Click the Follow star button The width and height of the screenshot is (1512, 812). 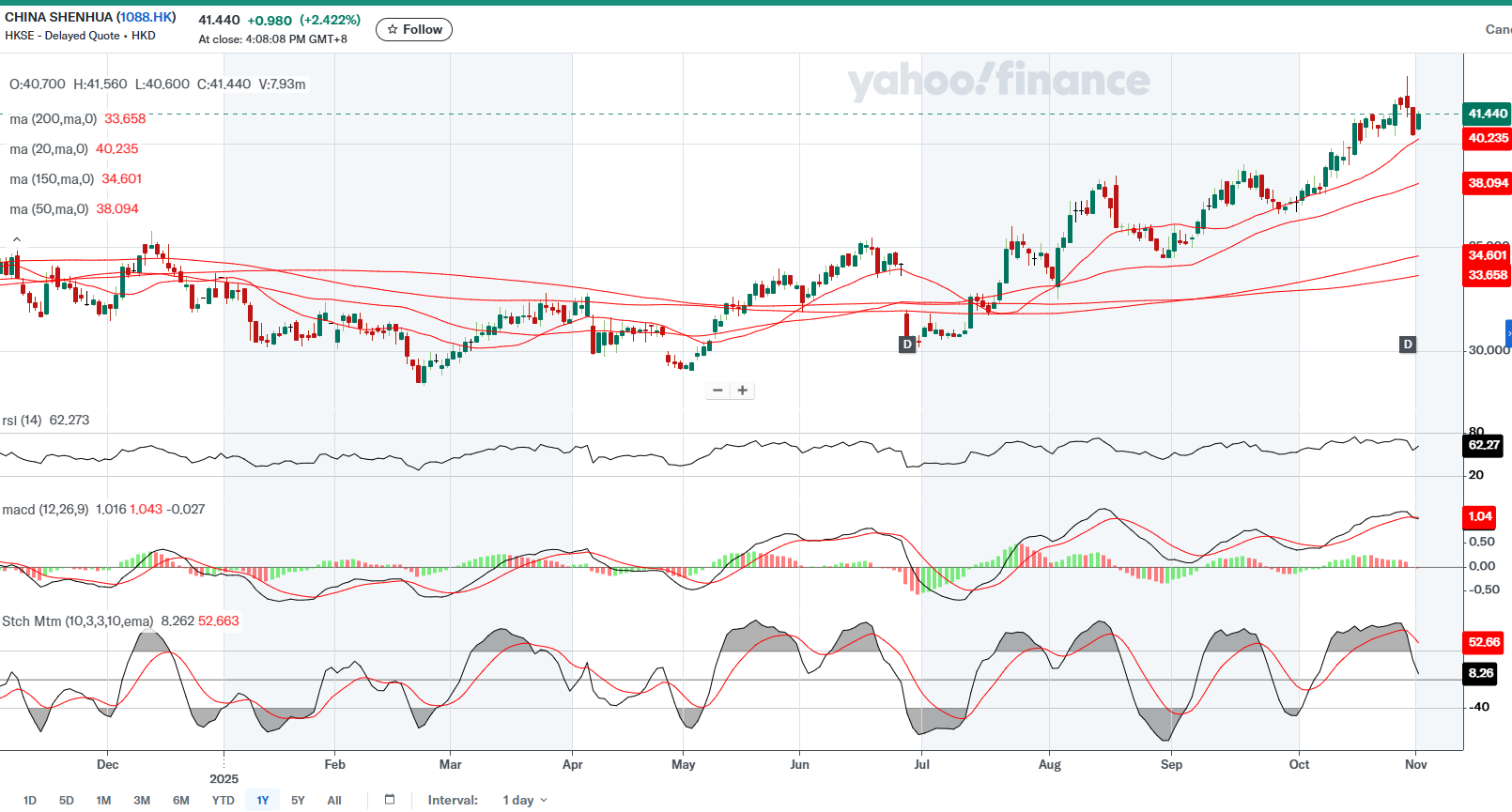414,30
